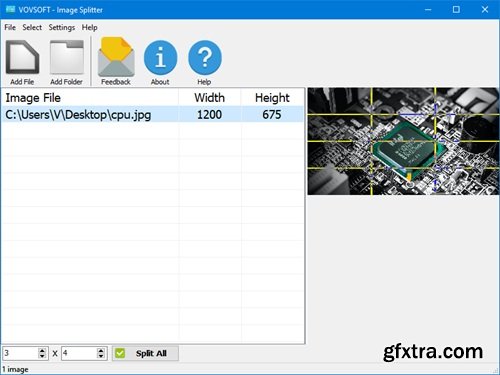
Task: Click the Add File icon
Action: click(x=22, y=57)
